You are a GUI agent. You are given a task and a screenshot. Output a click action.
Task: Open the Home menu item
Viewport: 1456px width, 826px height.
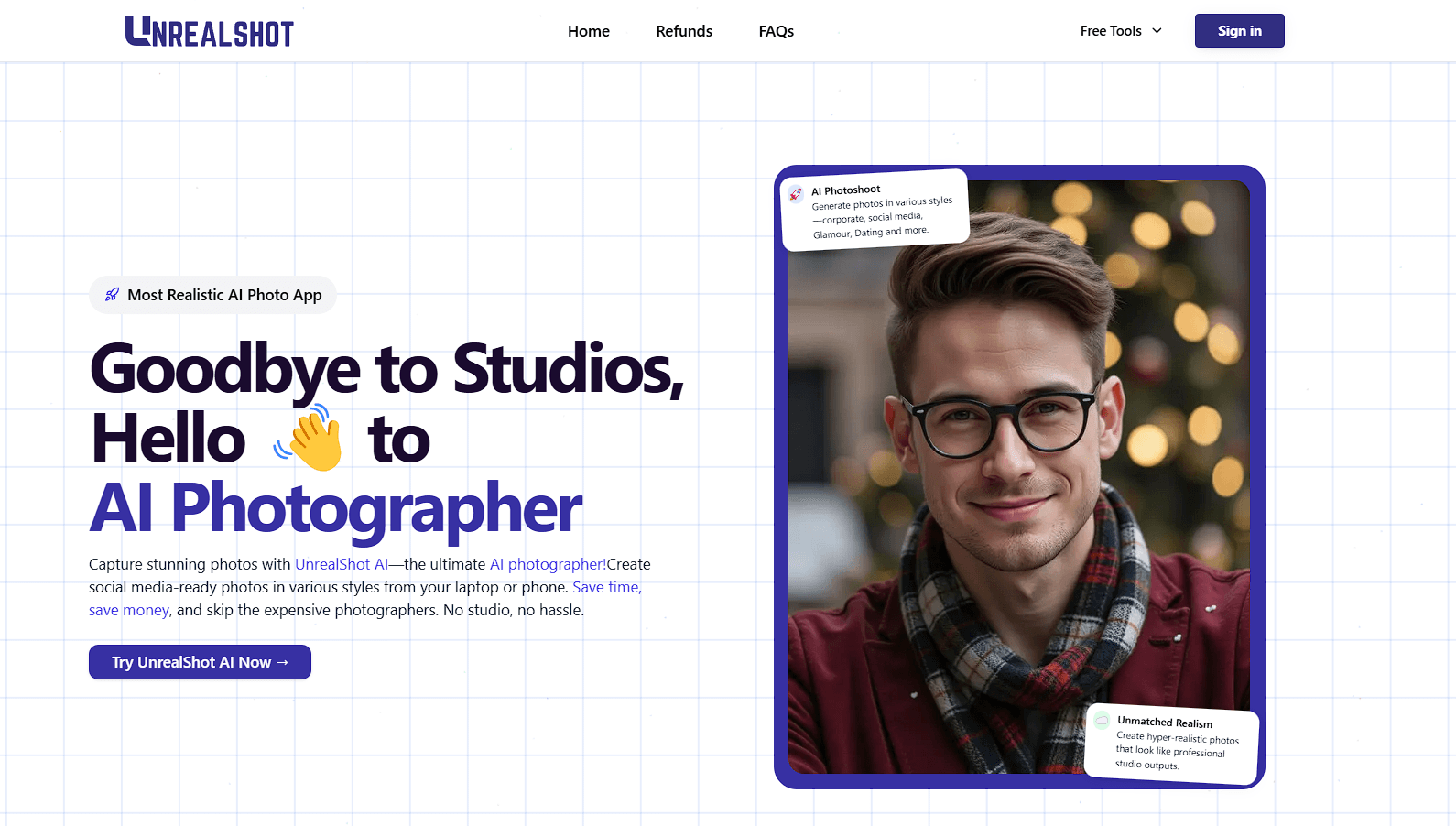589,31
